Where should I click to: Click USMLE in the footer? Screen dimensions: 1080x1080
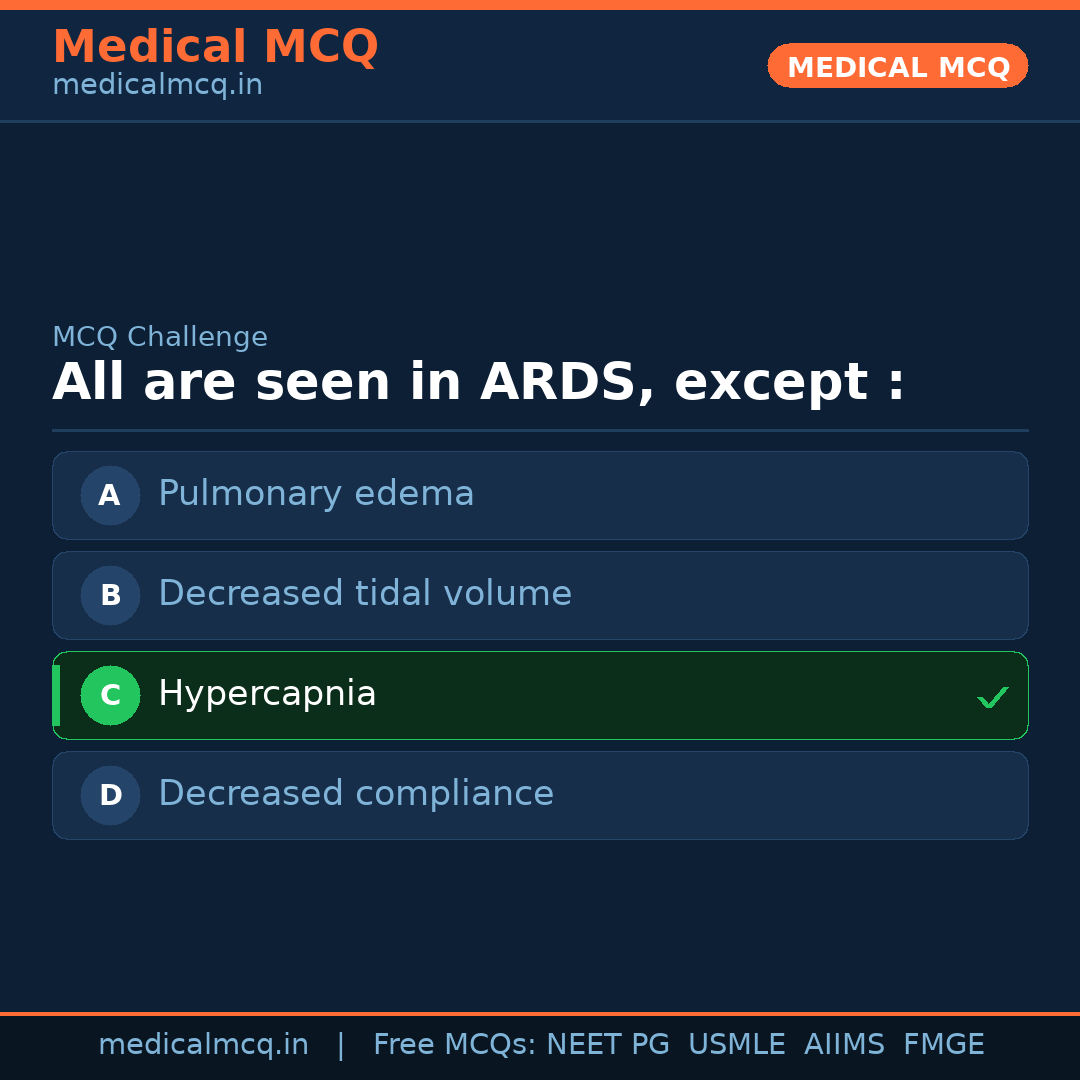pos(737,1045)
